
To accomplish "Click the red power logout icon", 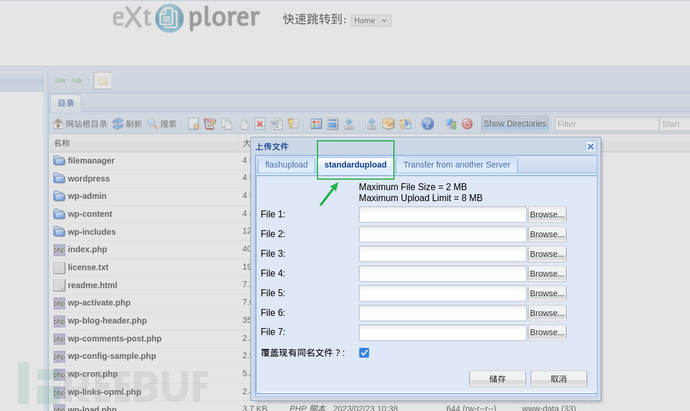I will click(467, 124).
